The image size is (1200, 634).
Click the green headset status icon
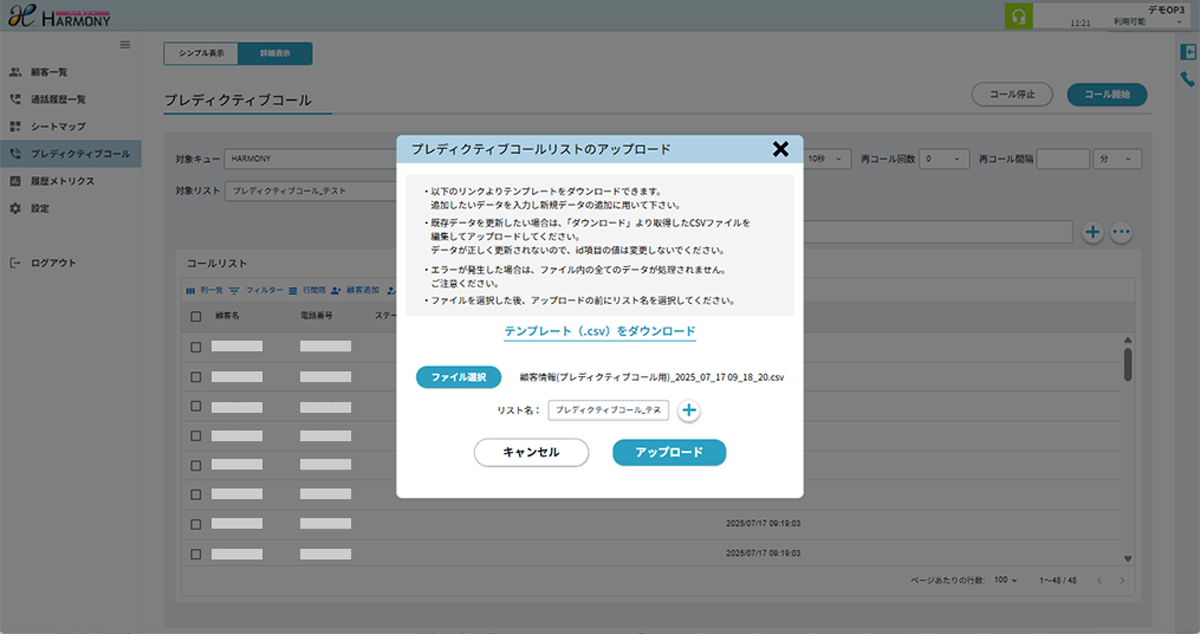pyautogui.click(x=1016, y=17)
